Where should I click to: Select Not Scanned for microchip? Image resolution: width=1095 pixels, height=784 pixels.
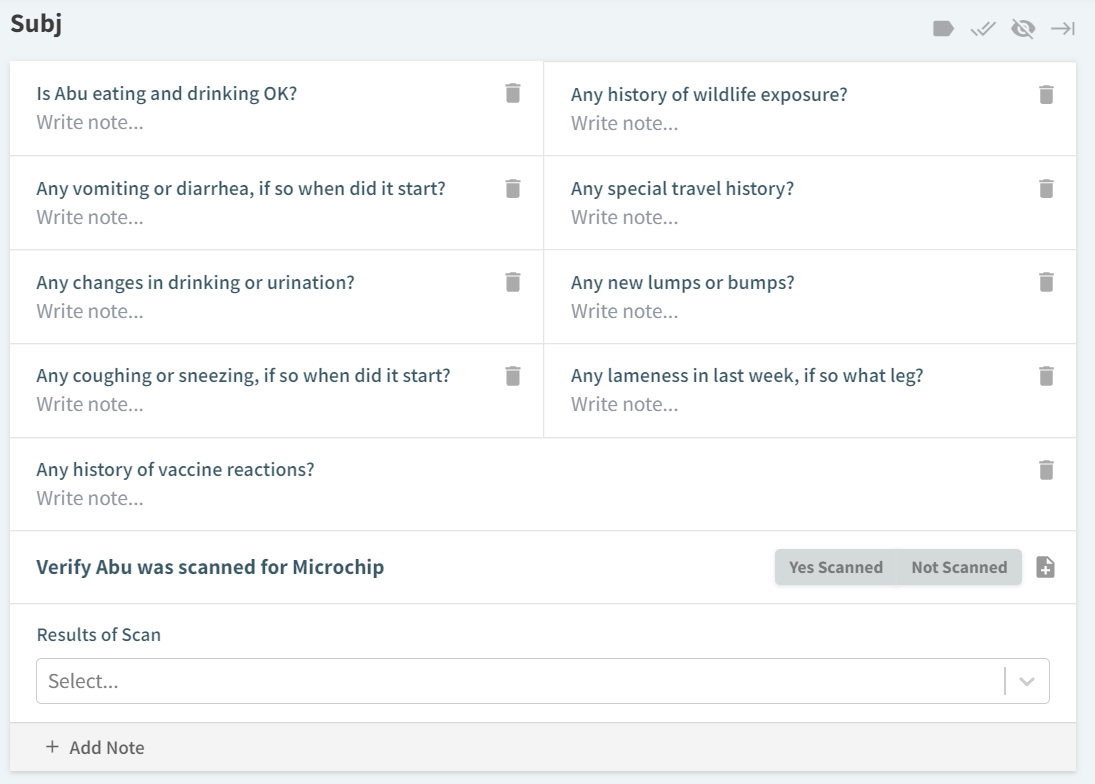coord(958,567)
